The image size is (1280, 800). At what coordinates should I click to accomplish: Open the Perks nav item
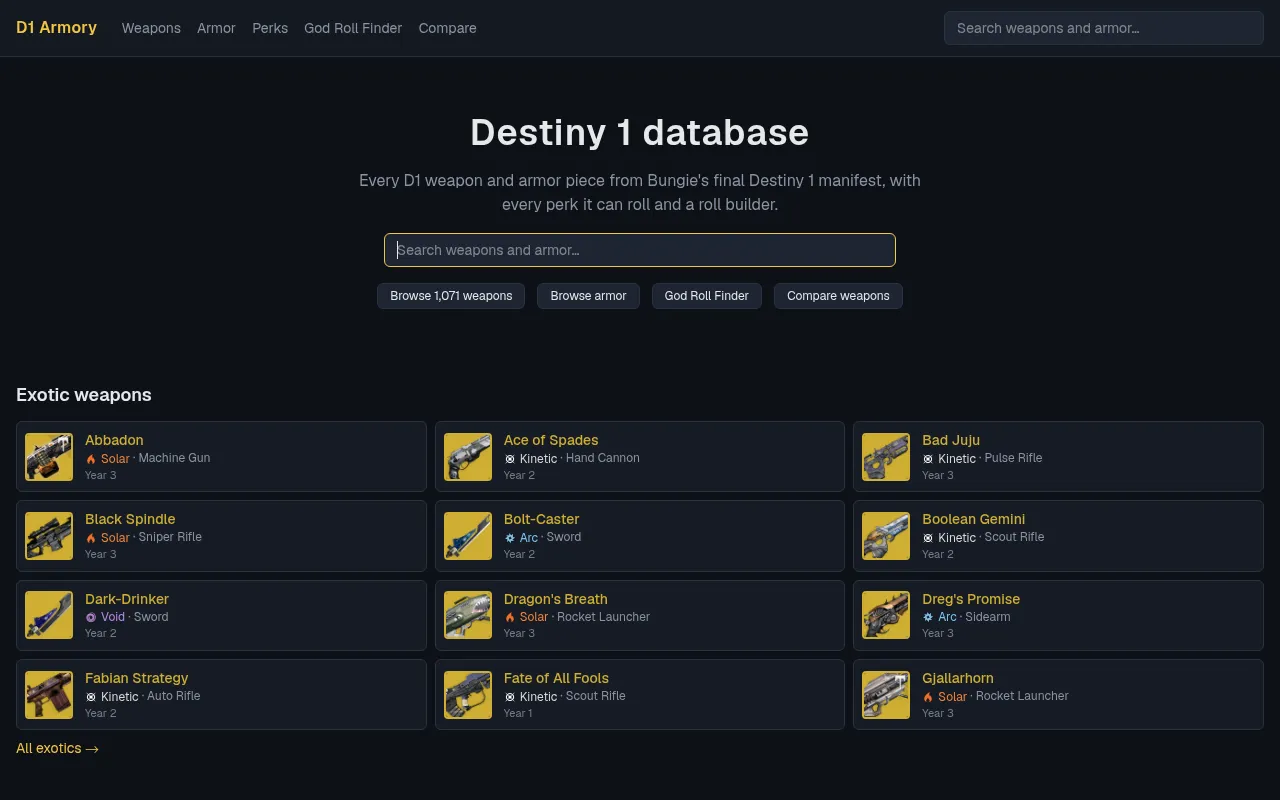pos(270,28)
